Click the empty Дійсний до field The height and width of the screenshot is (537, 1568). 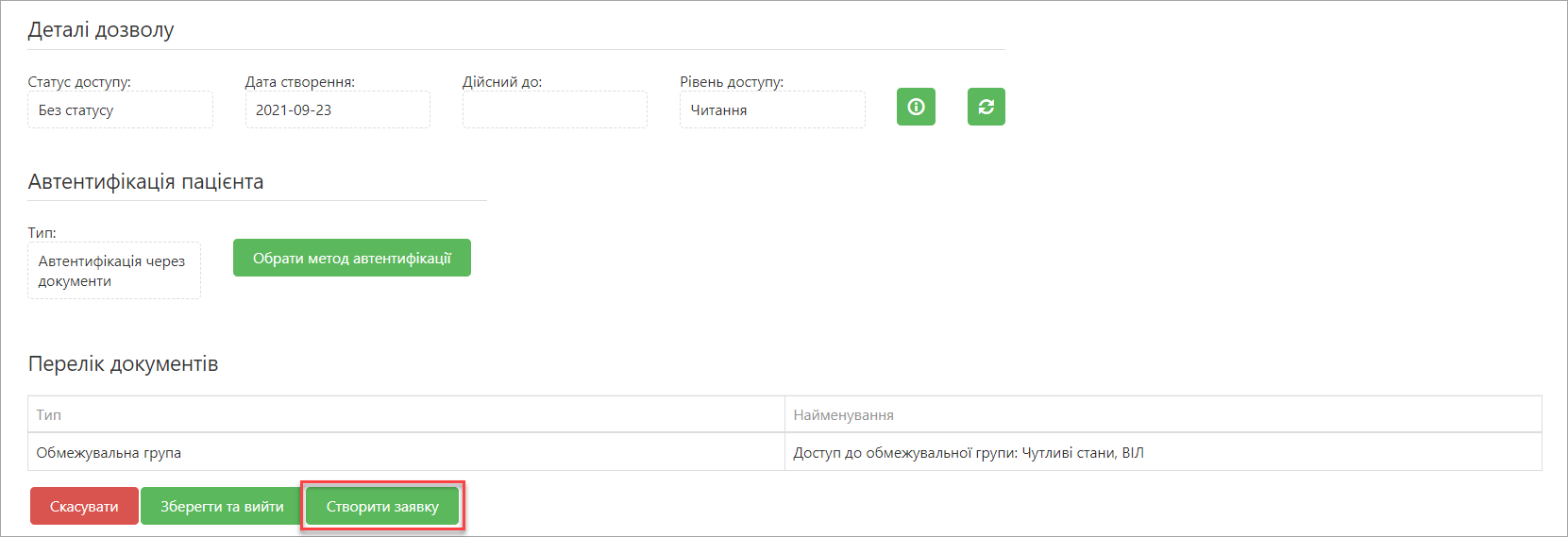555,109
